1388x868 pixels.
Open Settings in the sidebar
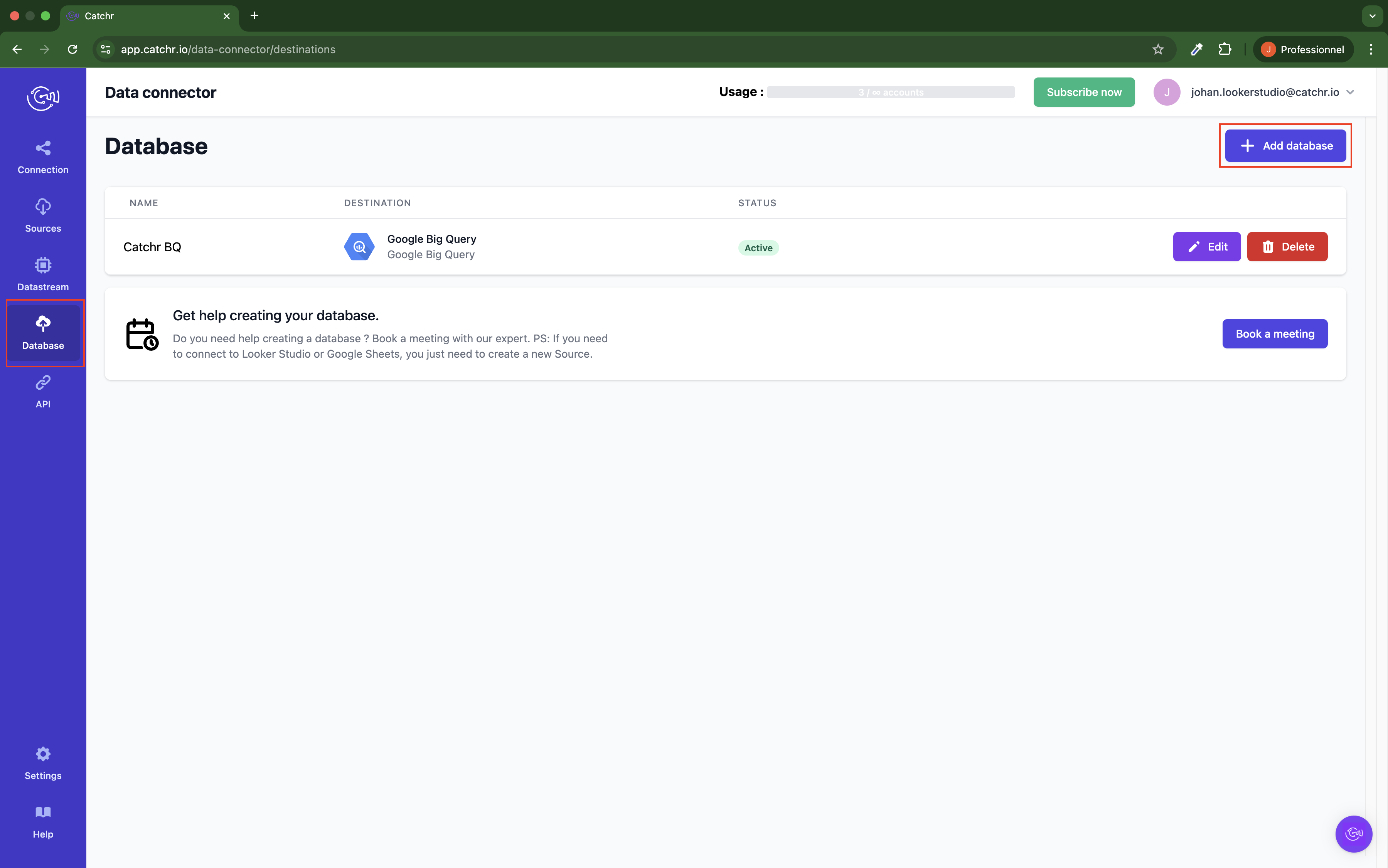(x=43, y=763)
